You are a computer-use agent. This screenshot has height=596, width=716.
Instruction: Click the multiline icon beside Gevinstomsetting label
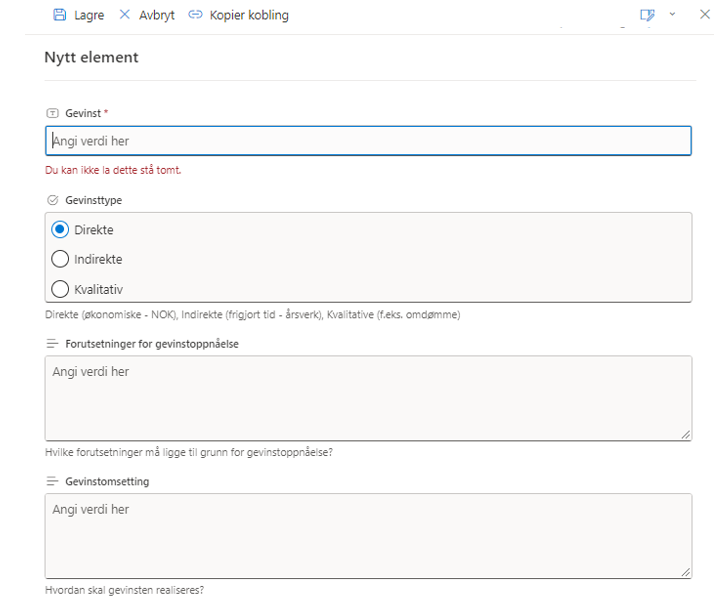(53, 482)
